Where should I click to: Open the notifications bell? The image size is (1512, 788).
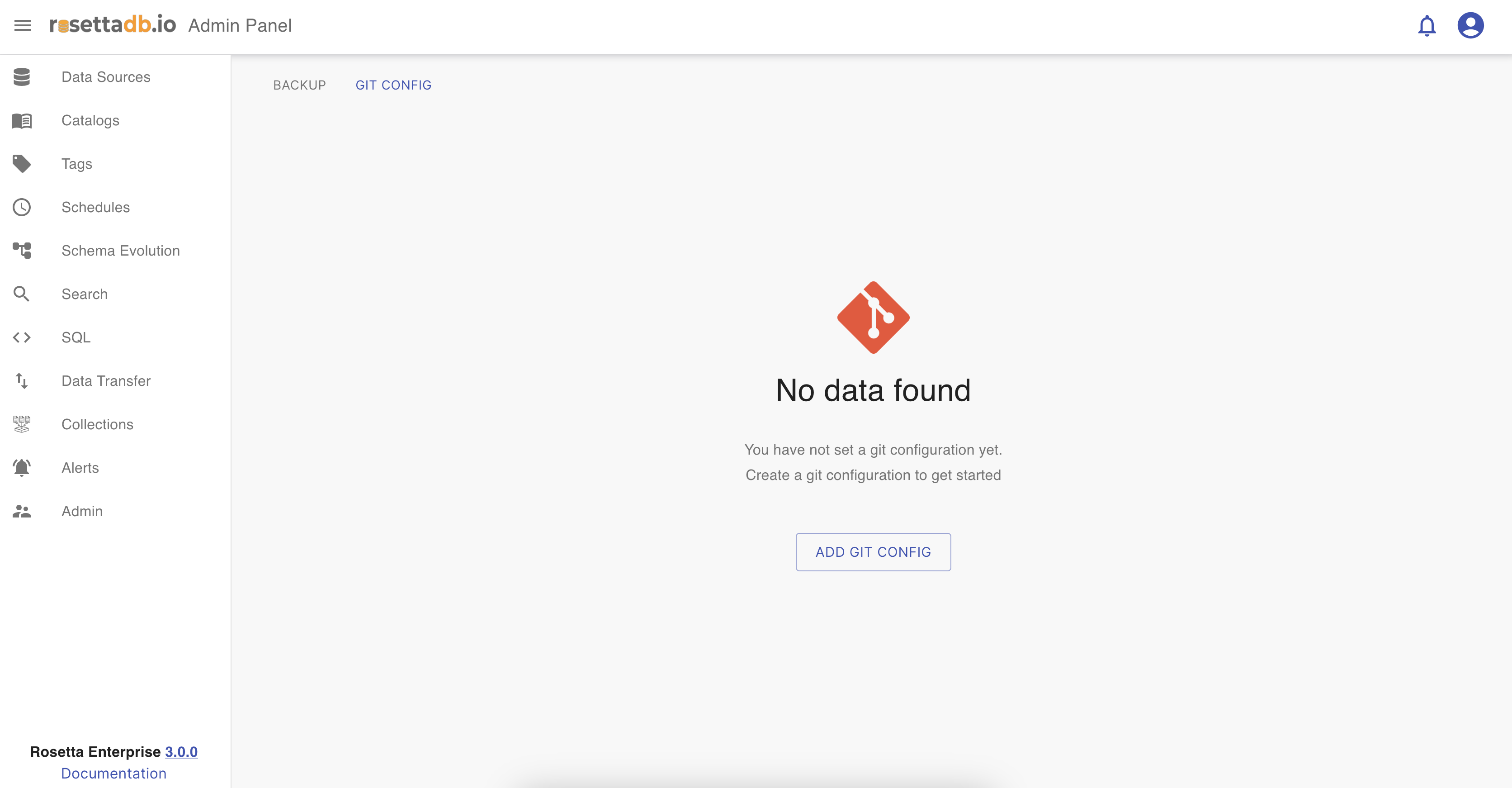[x=1426, y=26]
